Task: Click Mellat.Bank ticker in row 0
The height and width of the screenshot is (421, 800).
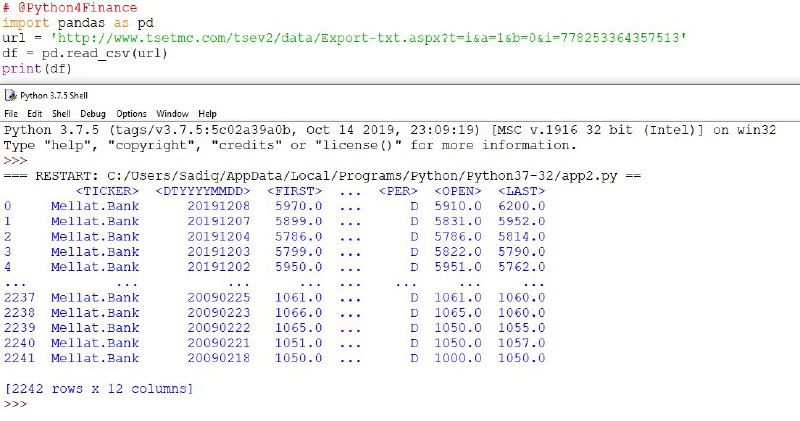Action: click(95, 206)
